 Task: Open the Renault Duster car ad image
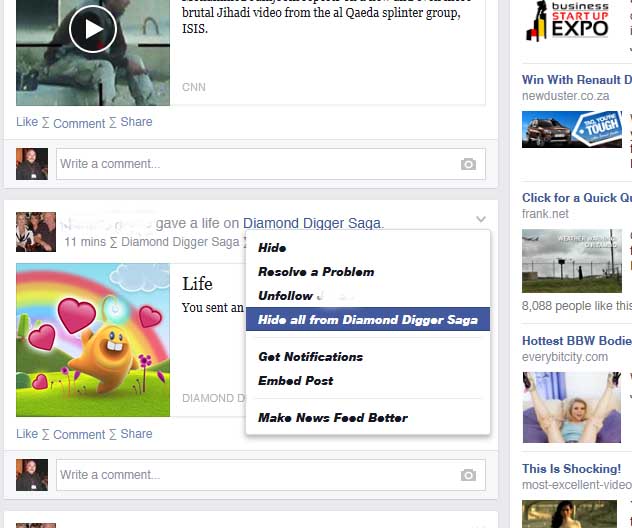tap(572, 130)
